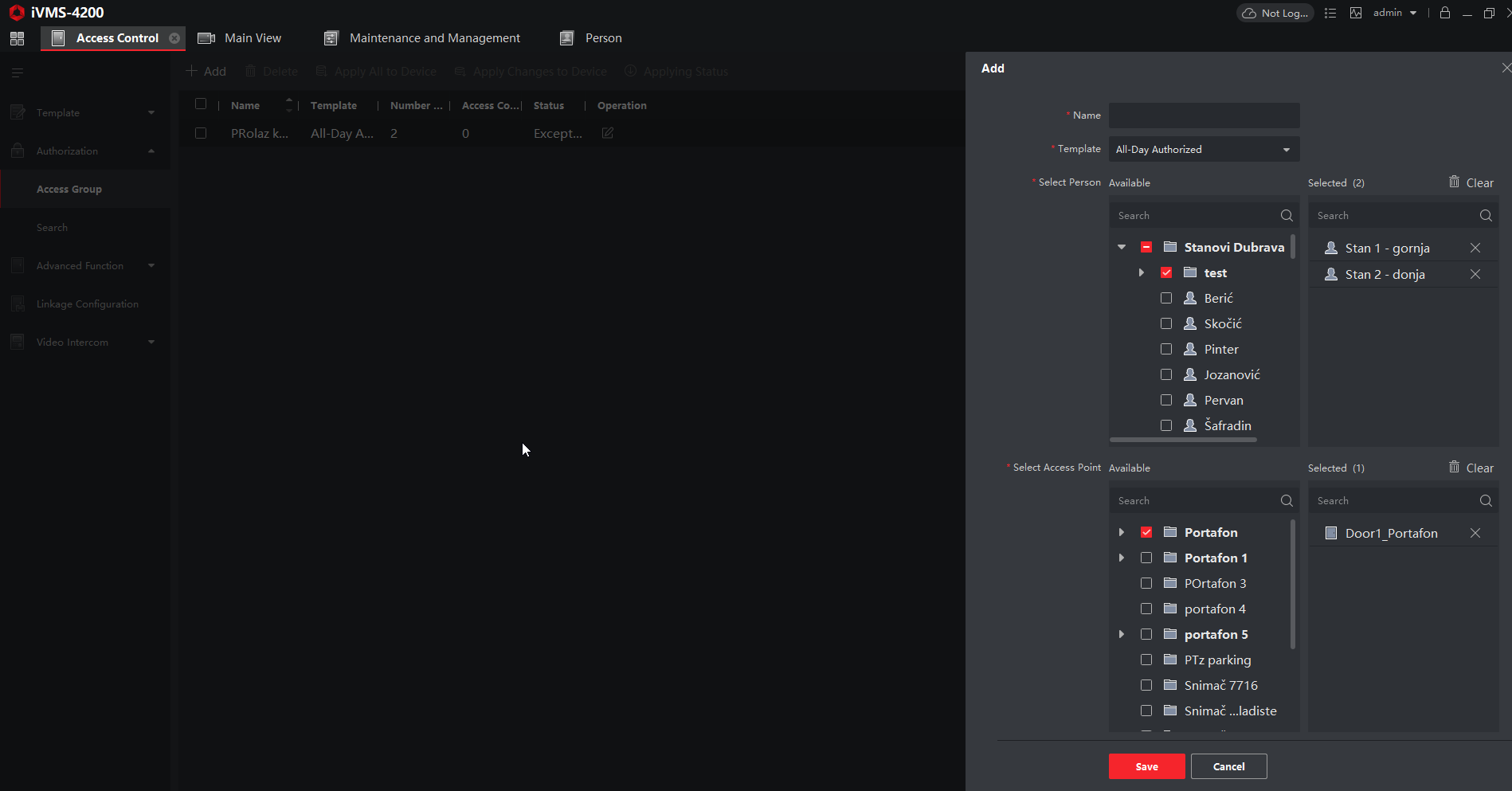Tick the PTz parking checkbox

pyautogui.click(x=1146, y=660)
